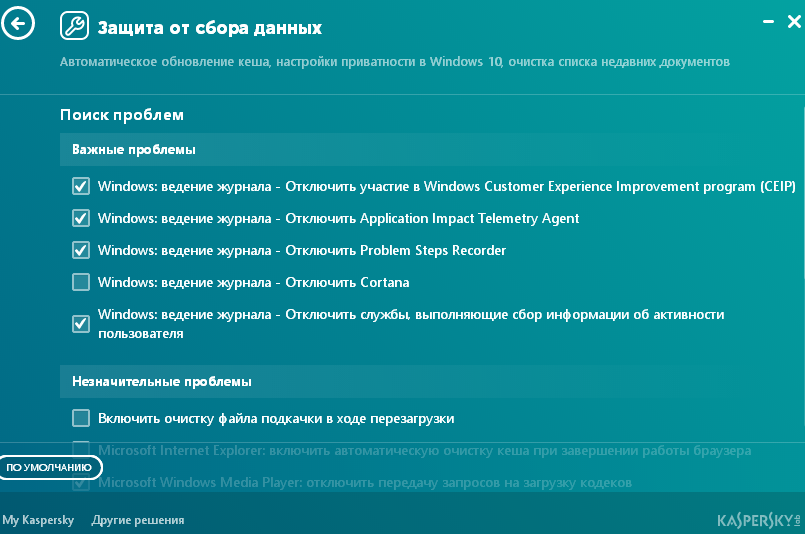Toggle the Application Impact Telemetry Agent checkbox

coord(81,218)
